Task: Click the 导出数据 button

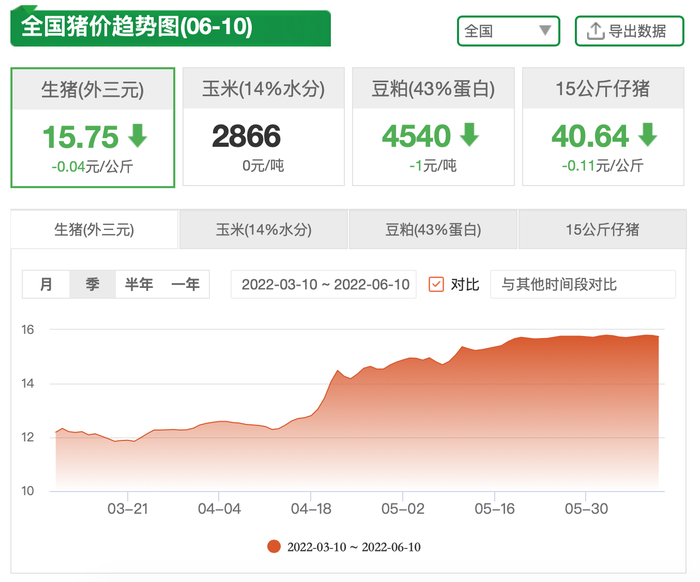Action: 629,31
